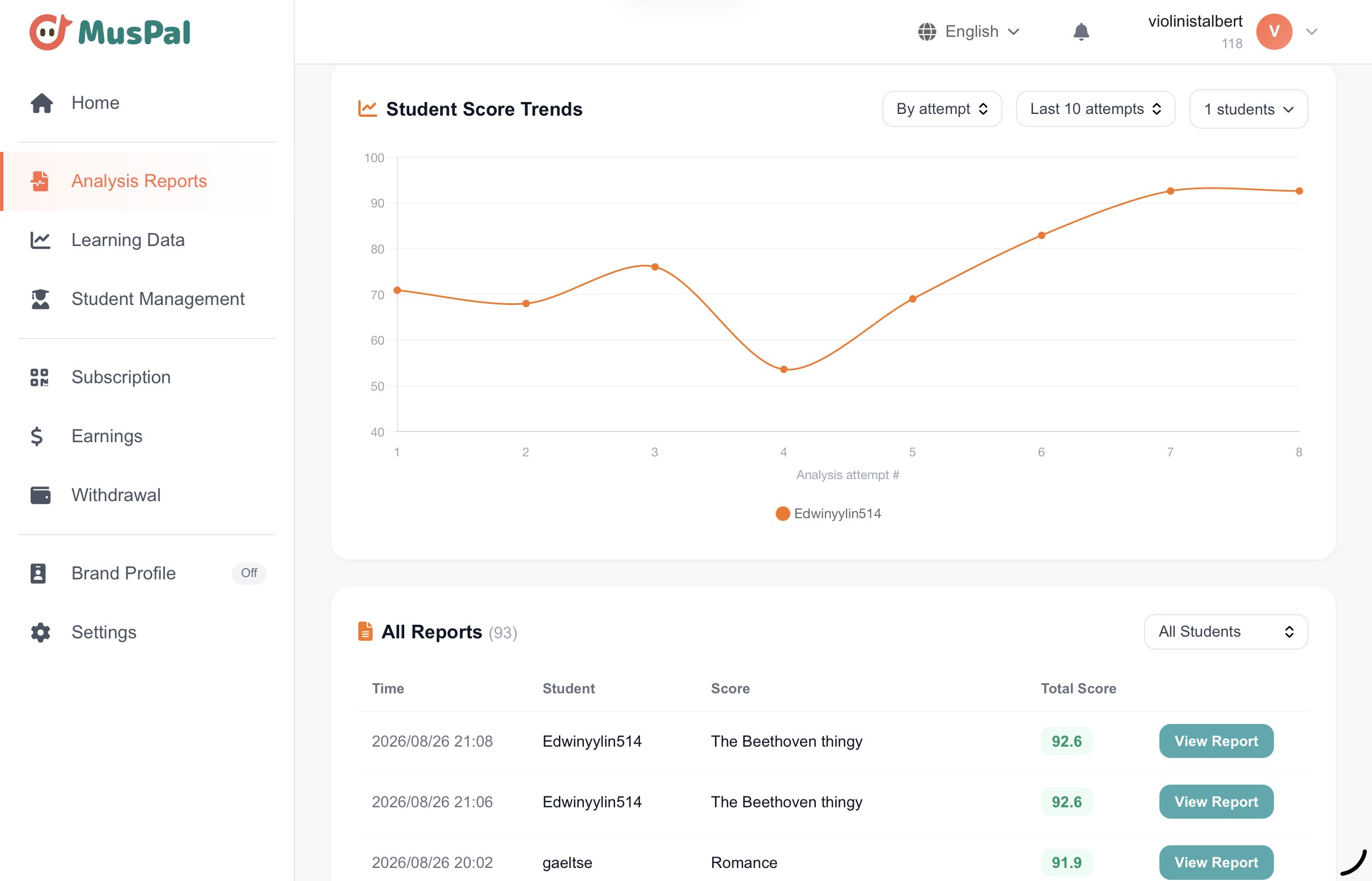Open the Last 10 attempts dropdown
This screenshot has height=881, width=1372.
[1095, 109]
